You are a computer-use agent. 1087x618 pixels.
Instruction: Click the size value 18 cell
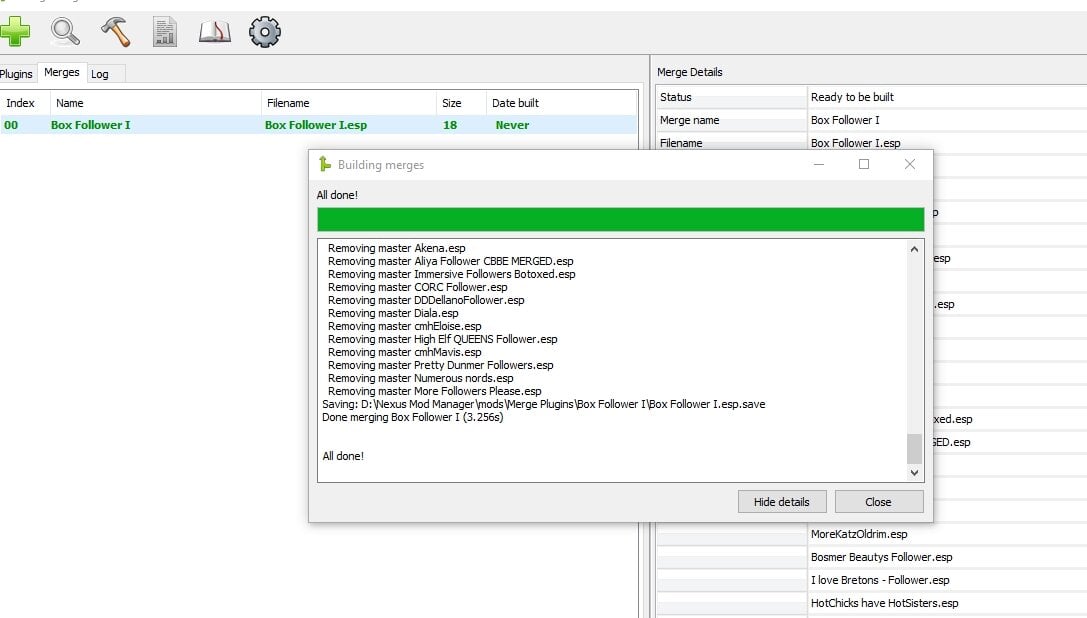coord(450,125)
